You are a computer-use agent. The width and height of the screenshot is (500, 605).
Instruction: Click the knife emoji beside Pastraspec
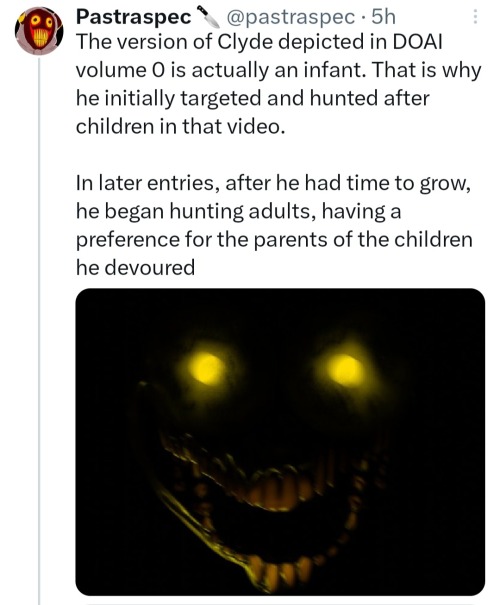click(x=208, y=17)
